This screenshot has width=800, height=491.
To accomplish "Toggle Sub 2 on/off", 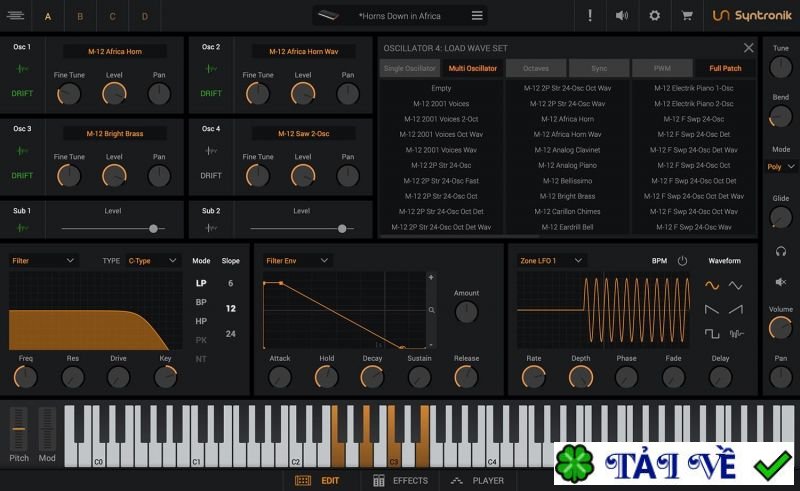I will pyautogui.click(x=211, y=228).
